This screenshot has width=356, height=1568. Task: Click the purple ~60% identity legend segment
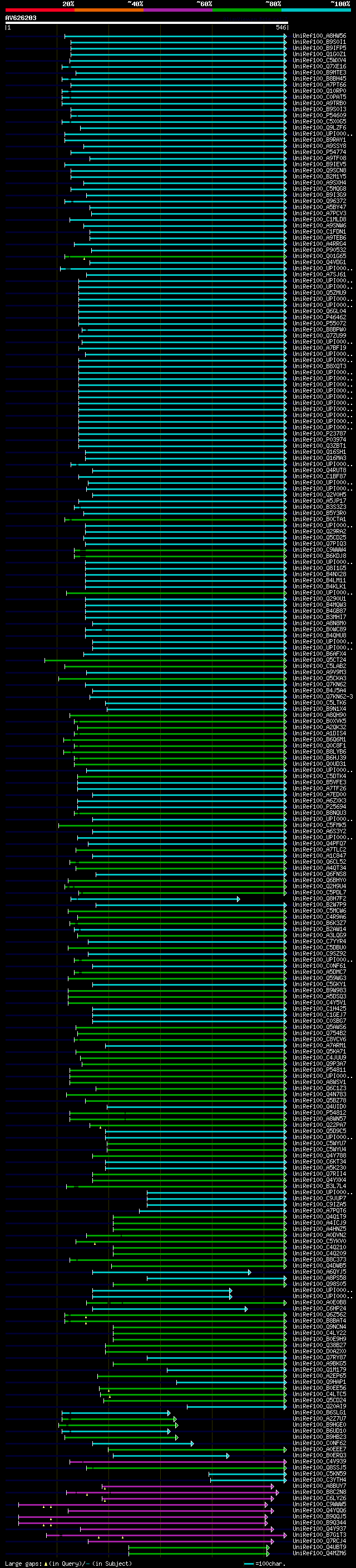pyautogui.click(x=179, y=10)
